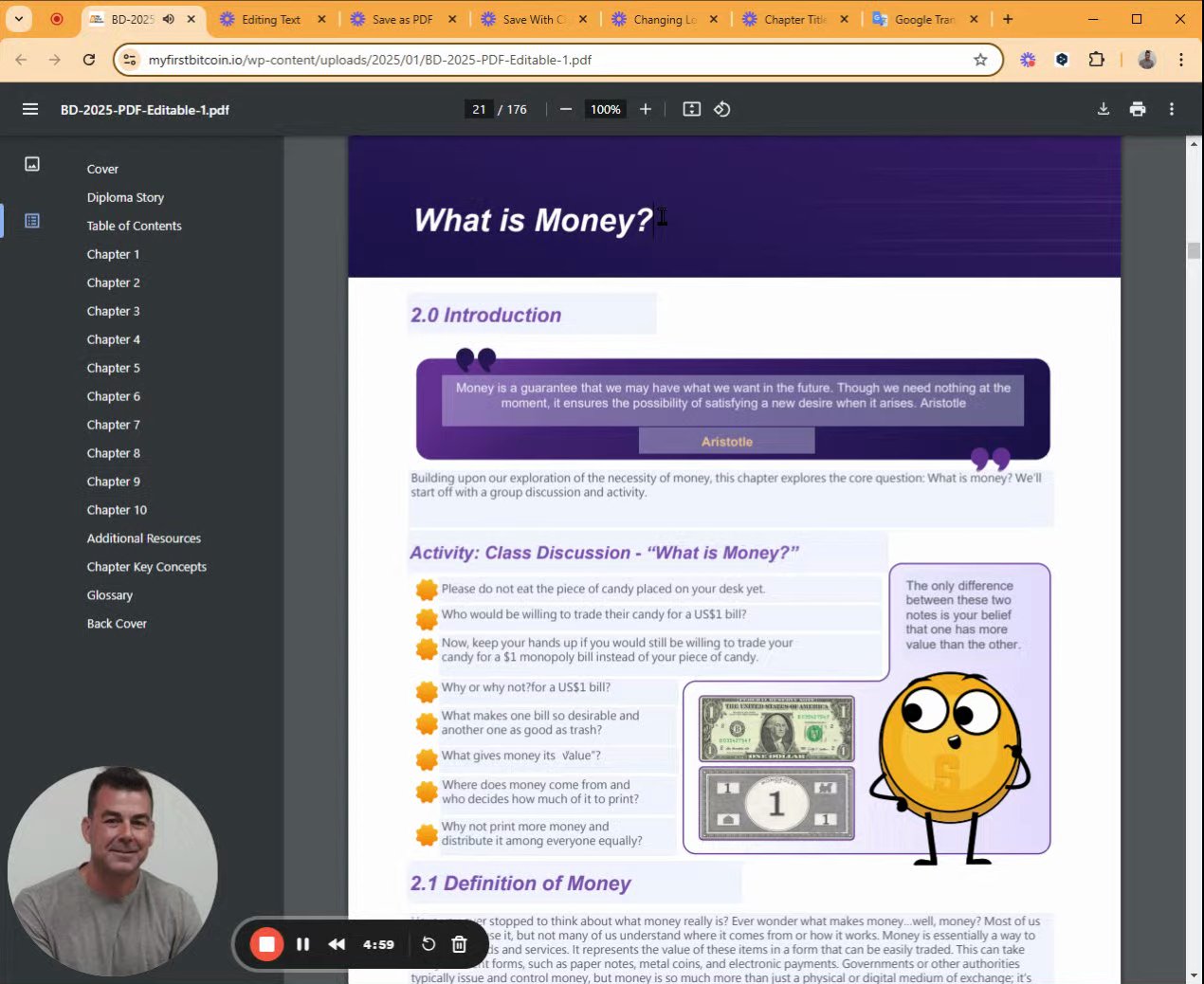Open Chapter Key Concepts bookmark
Viewport: 1204px width, 984px height.
146,567
